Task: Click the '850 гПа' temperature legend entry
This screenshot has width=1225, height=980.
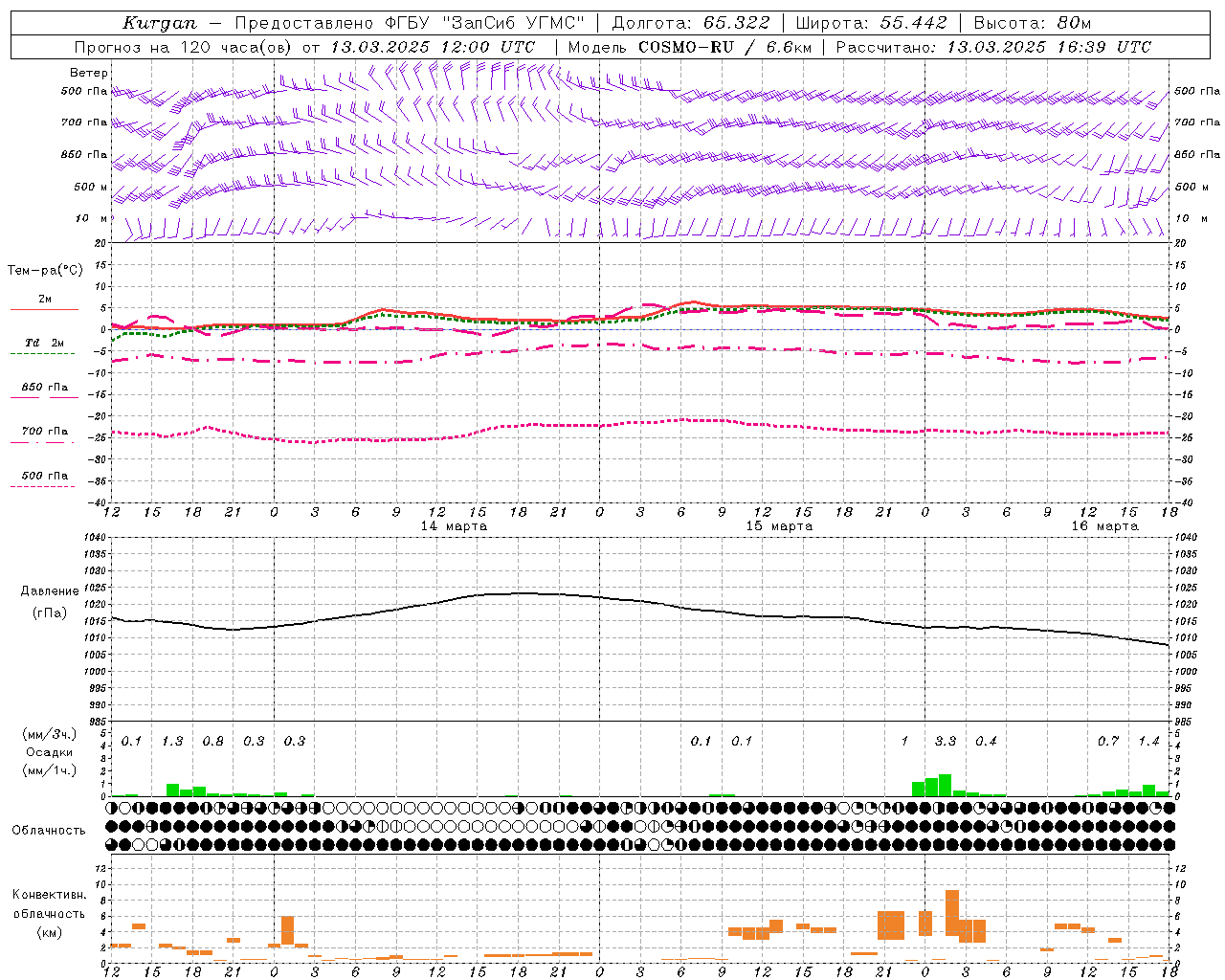Action: pyautogui.click(x=44, y=388)
